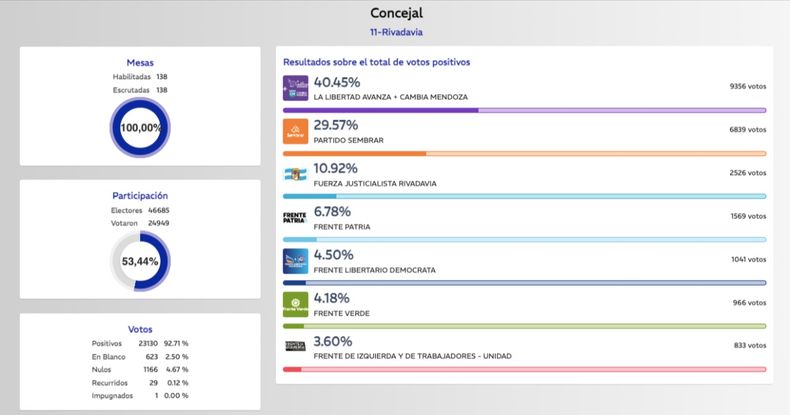Click the La Libertad Avanza party logo

click(x=295, y=87)
